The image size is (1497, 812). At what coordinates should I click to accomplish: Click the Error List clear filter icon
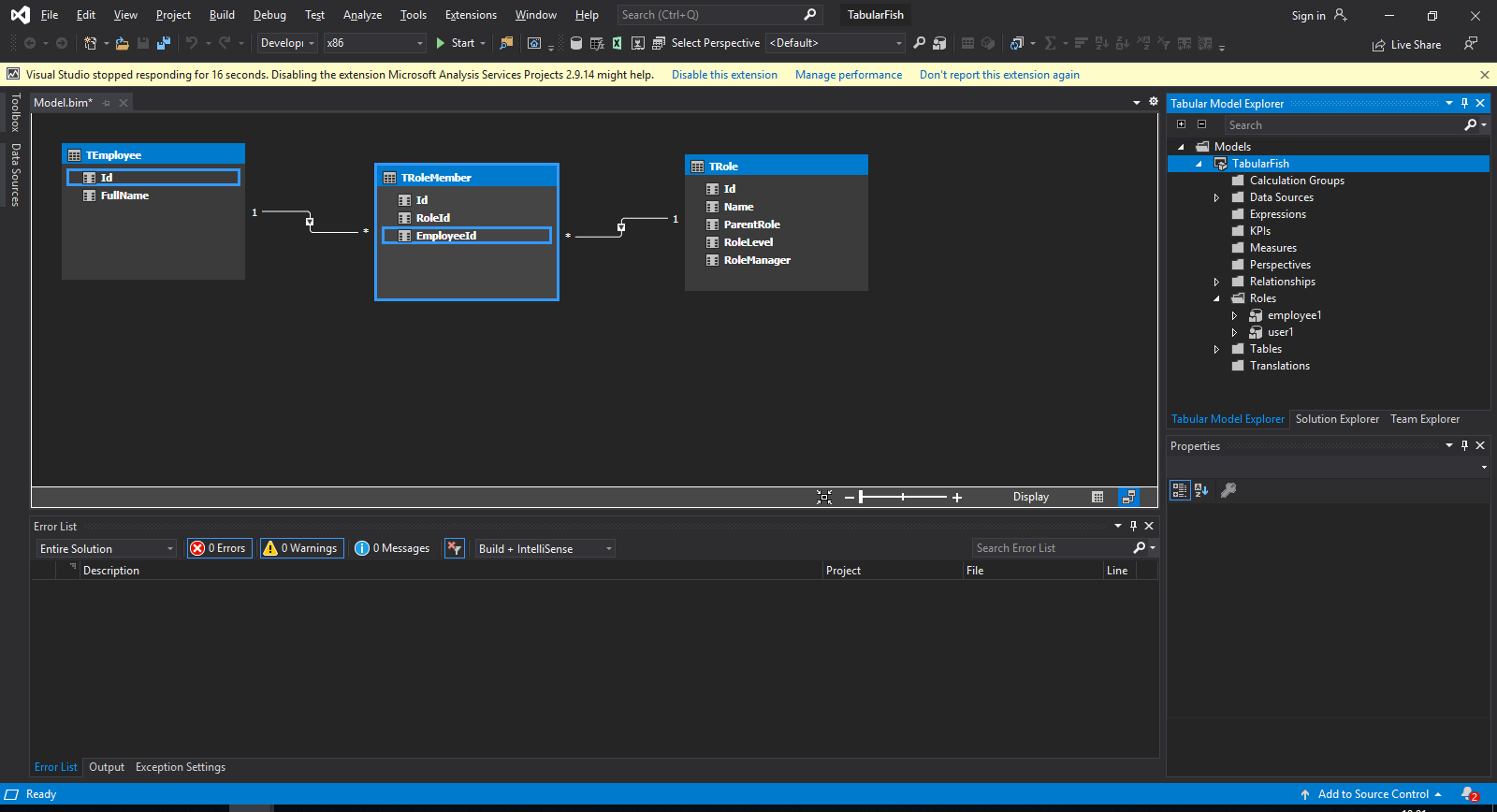point(455,548)
